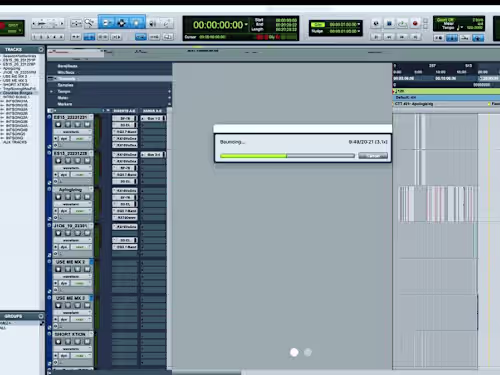Select the Pencil tool in toolbar
This screenshot has height=375, width=500.
tap(167, 23)
